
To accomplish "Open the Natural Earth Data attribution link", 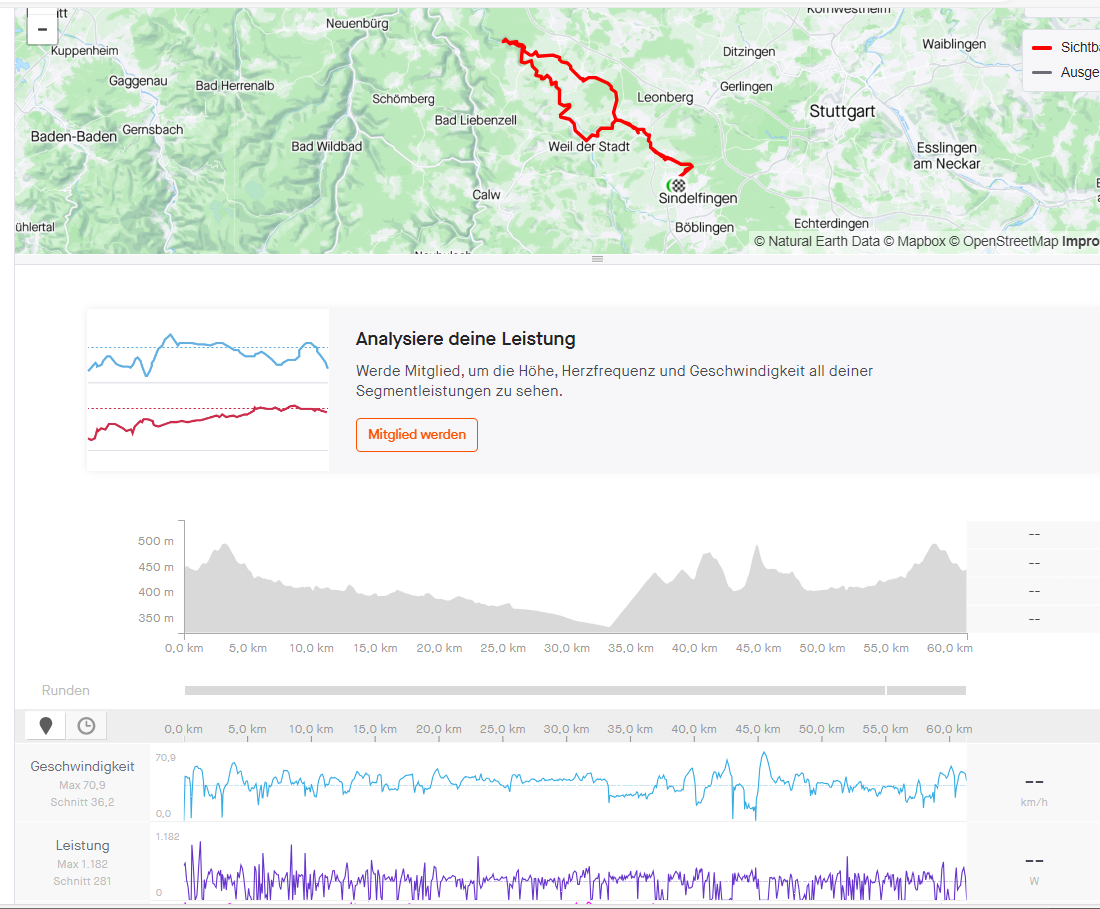I will coord(817,241).
